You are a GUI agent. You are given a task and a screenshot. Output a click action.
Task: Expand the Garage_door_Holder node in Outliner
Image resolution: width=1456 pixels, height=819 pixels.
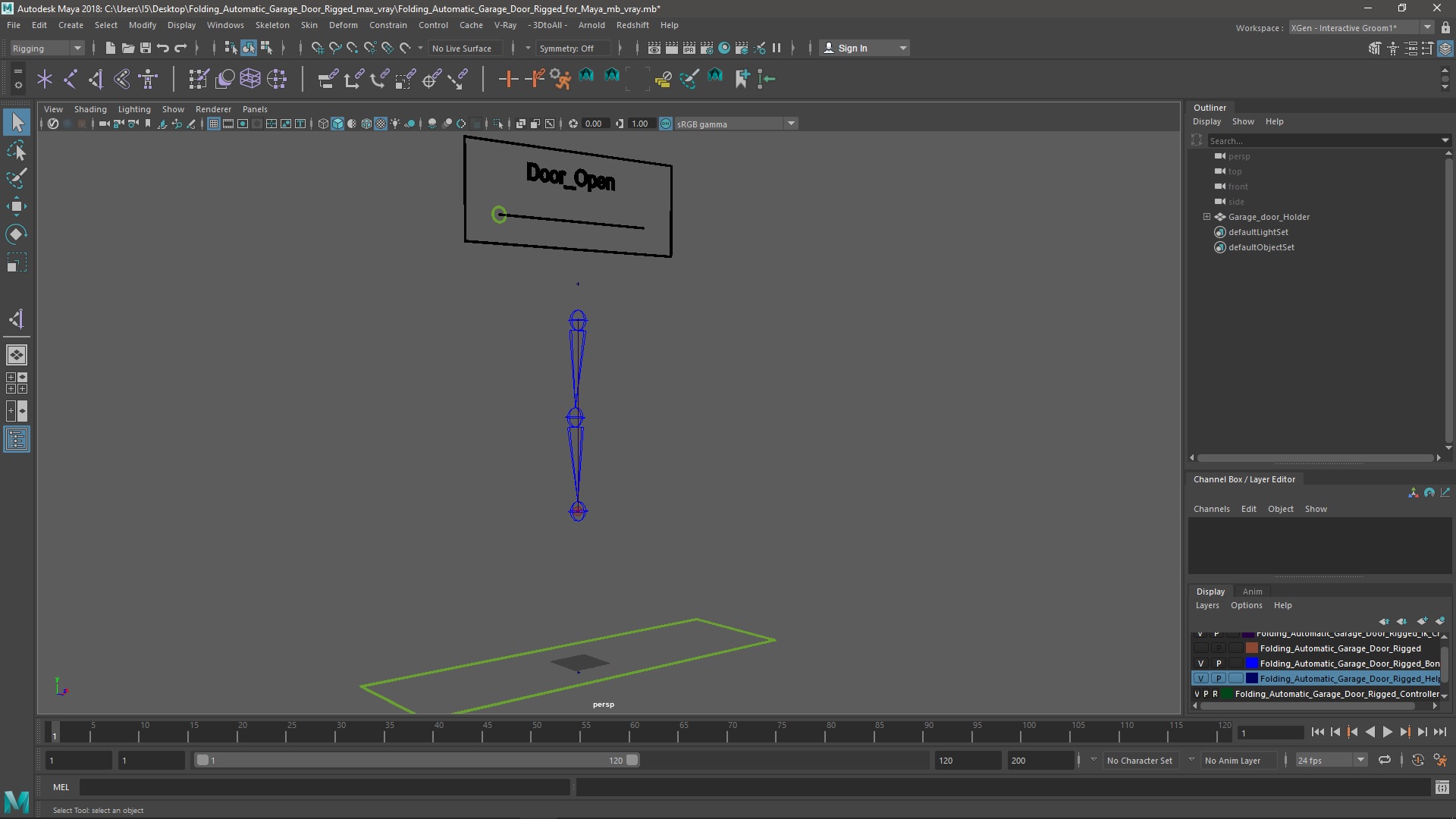(1207, 217)
